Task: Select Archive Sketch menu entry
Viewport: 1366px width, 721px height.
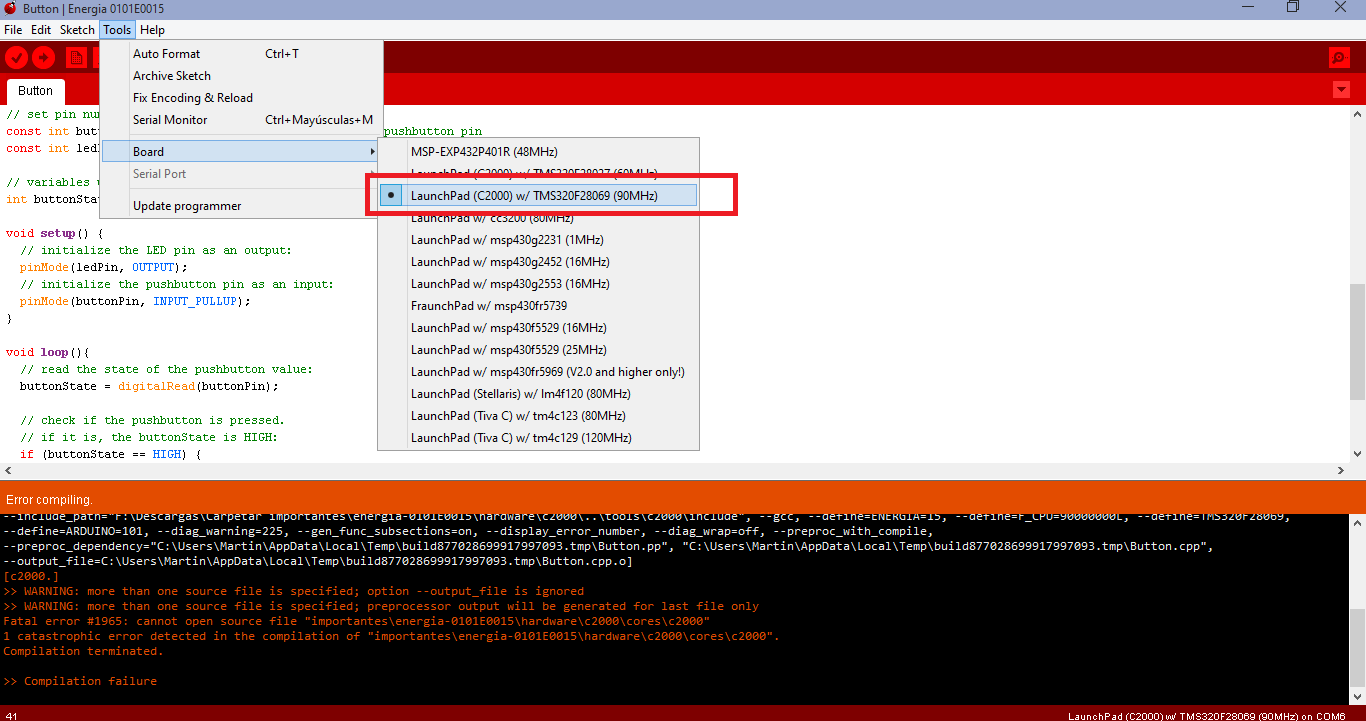Action: click(x=241, y=76)
